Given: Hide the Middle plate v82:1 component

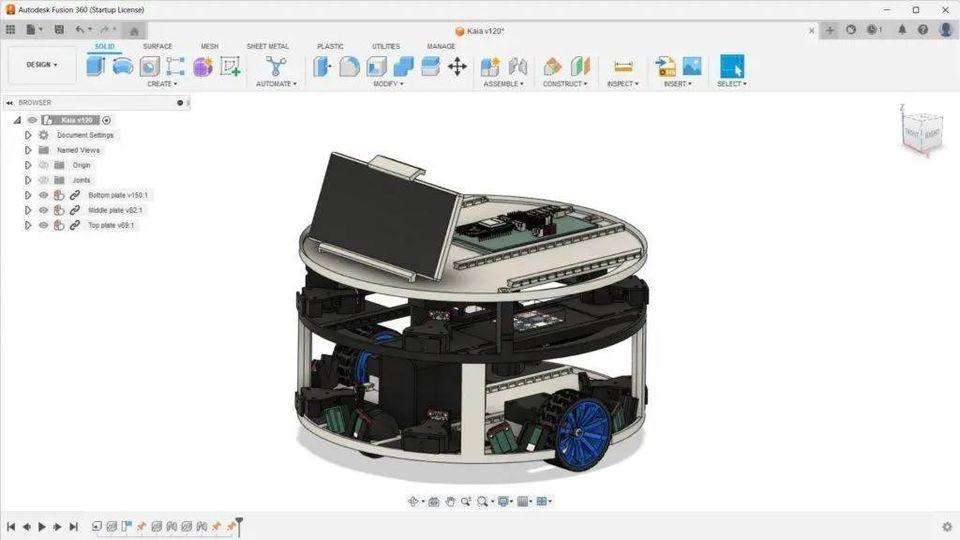Looking at the screenshot, I should 43,210.
